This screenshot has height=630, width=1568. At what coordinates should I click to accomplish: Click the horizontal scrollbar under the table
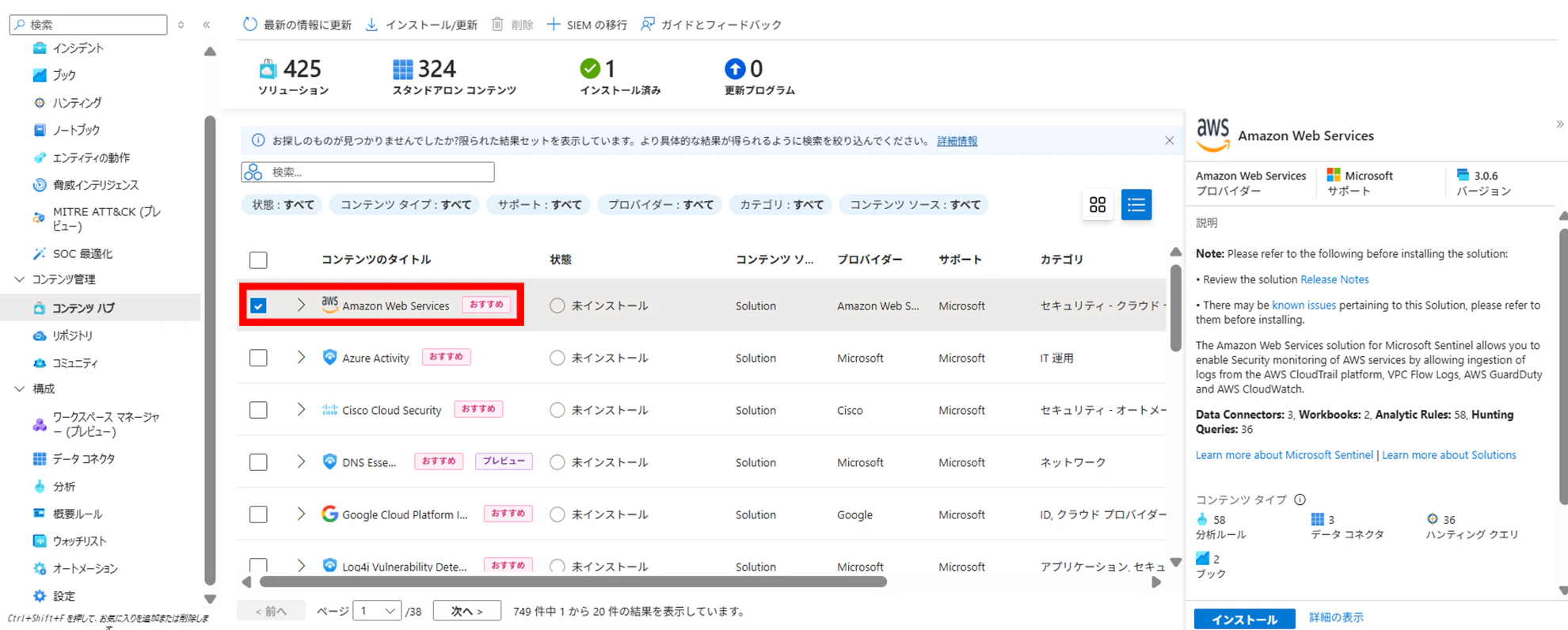pos(573,582)
